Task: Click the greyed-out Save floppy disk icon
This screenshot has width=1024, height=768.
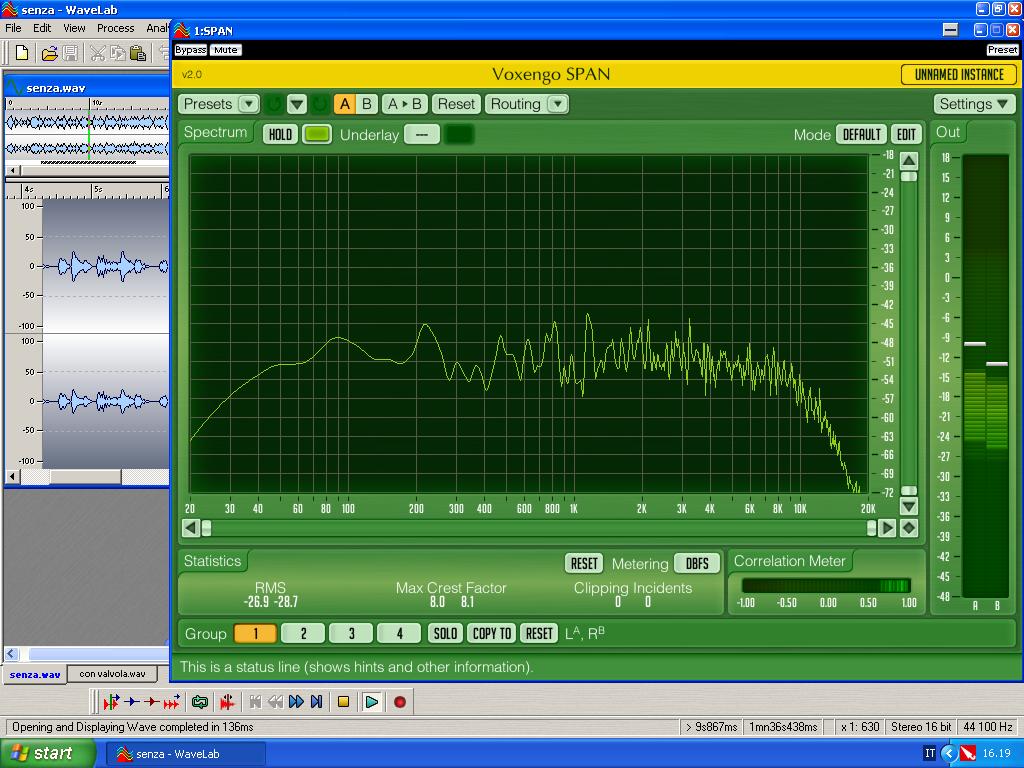Action: 70,53
